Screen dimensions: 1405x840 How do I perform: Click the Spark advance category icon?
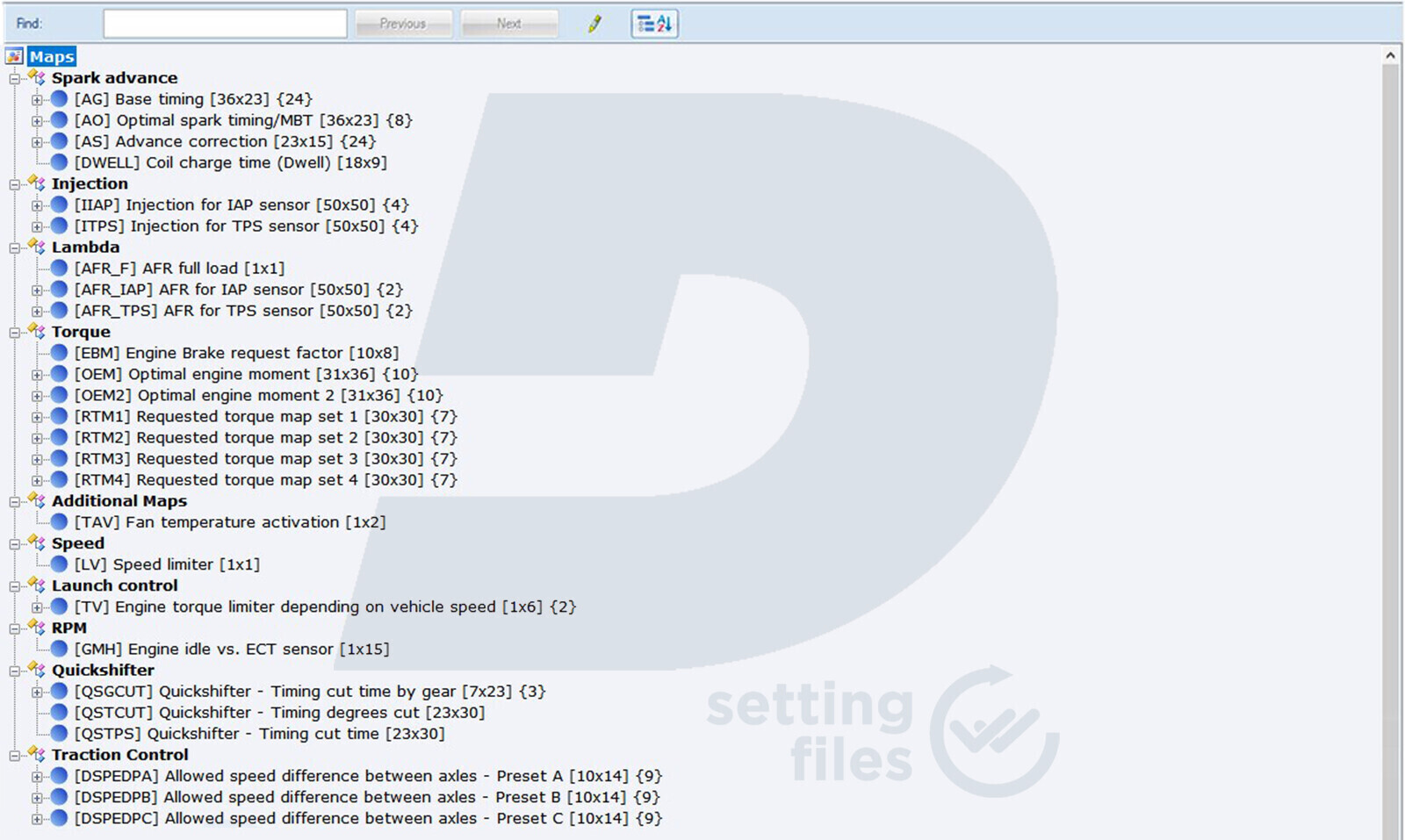(37, 78)
